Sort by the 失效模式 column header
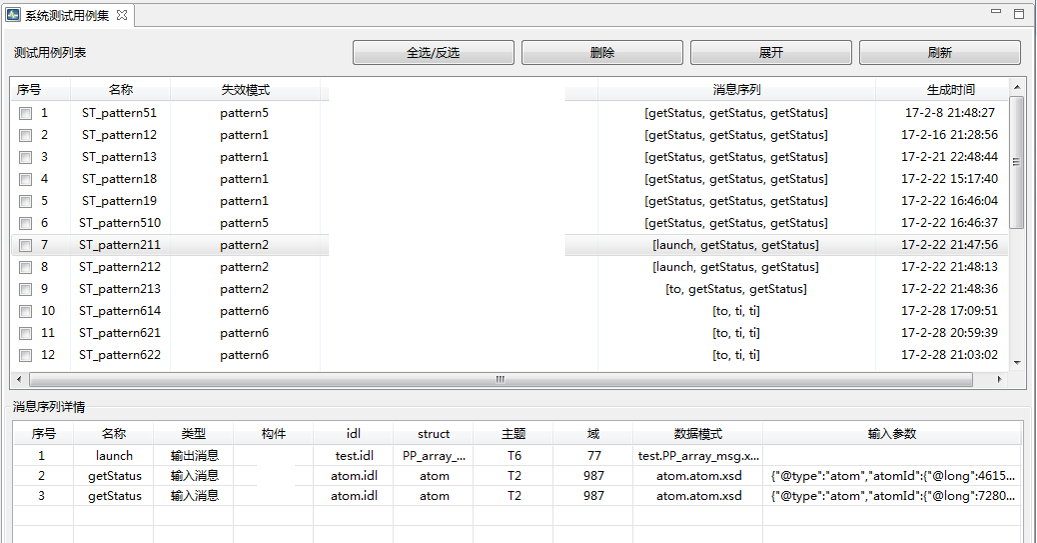This screenshot has width=1037, height=543. [245, 90]
